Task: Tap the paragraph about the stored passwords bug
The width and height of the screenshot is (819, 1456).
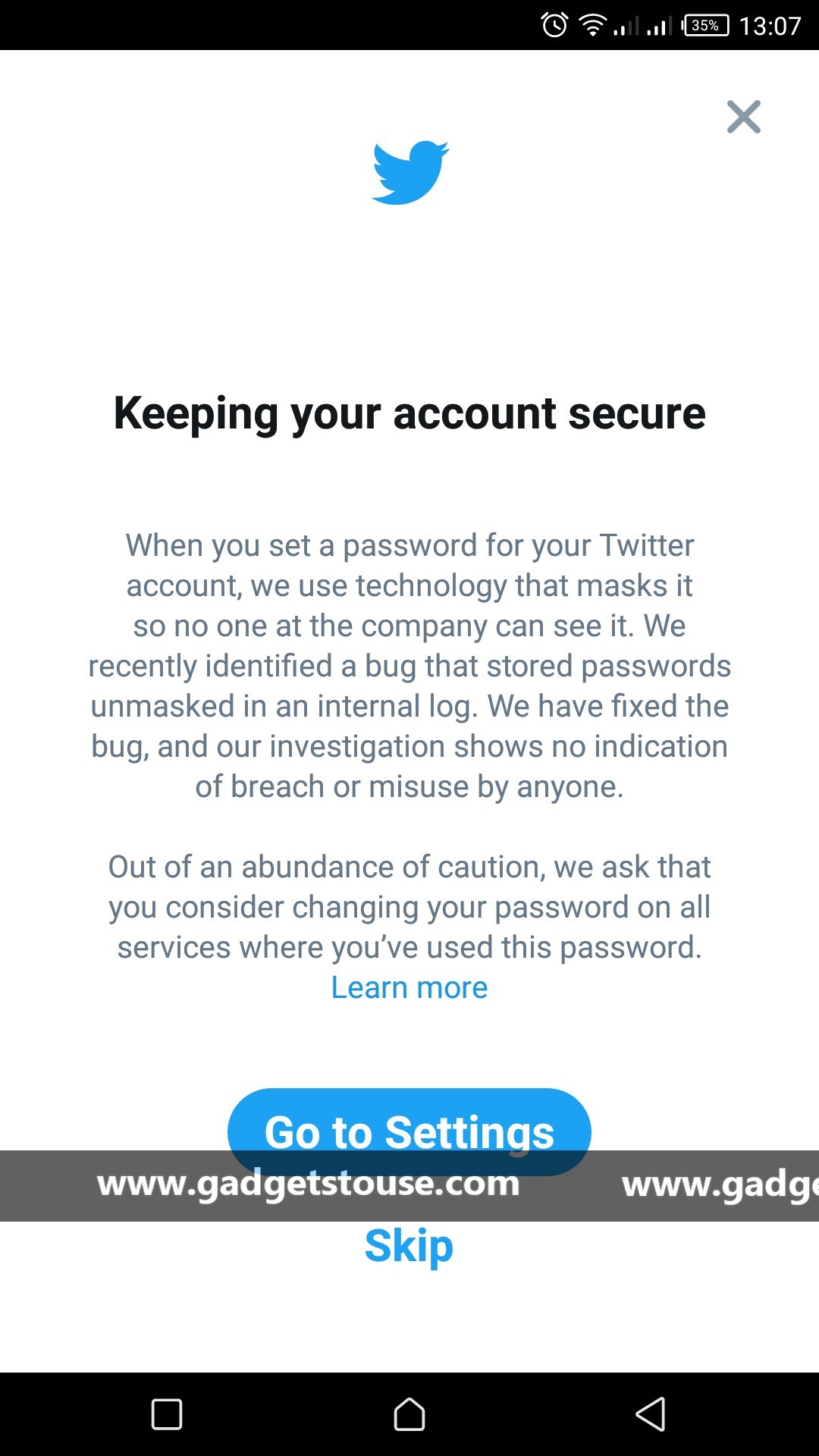Action: point(409,666)
